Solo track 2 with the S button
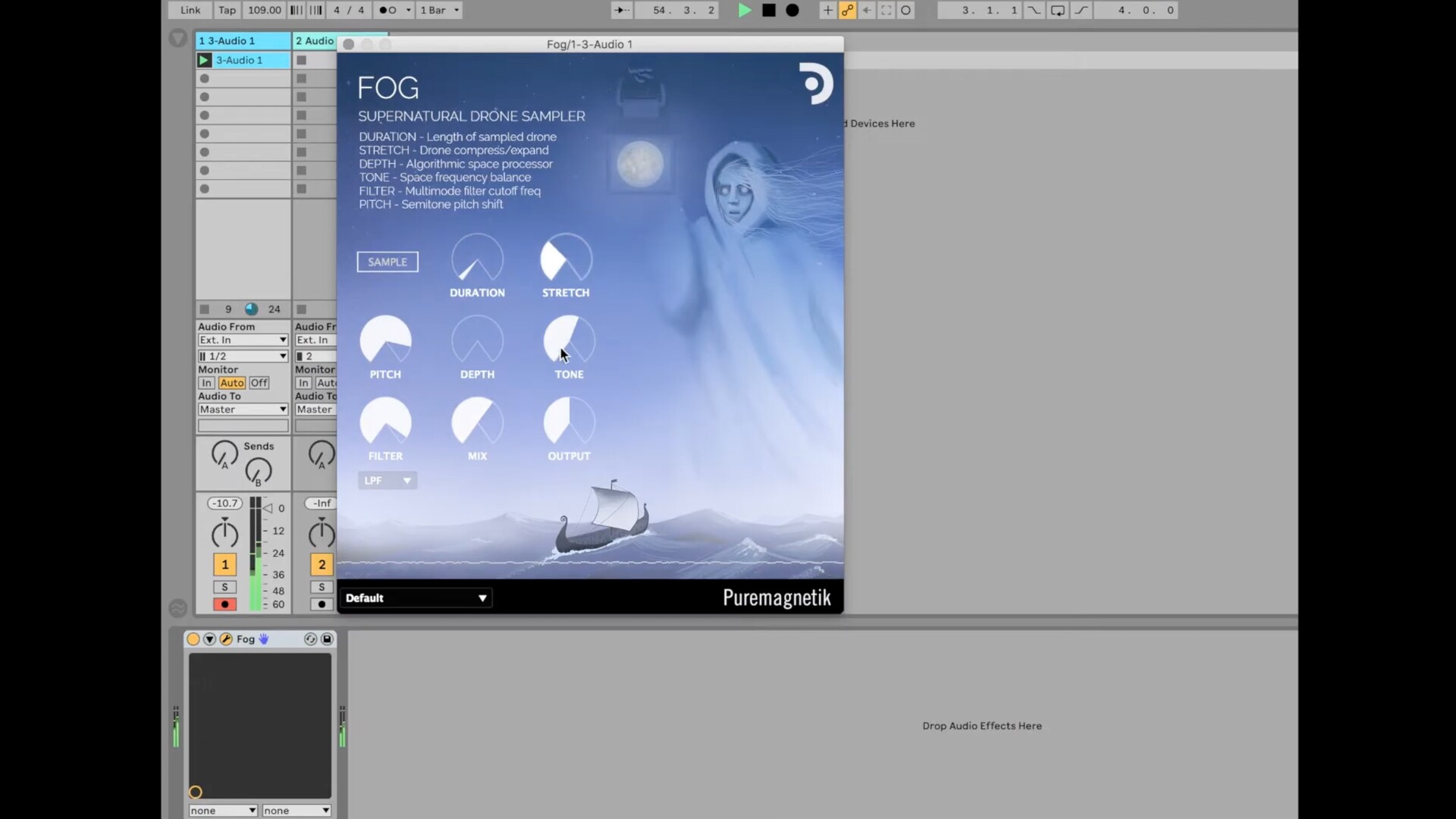Screen dimensions: 1456x819 (322, 587)
